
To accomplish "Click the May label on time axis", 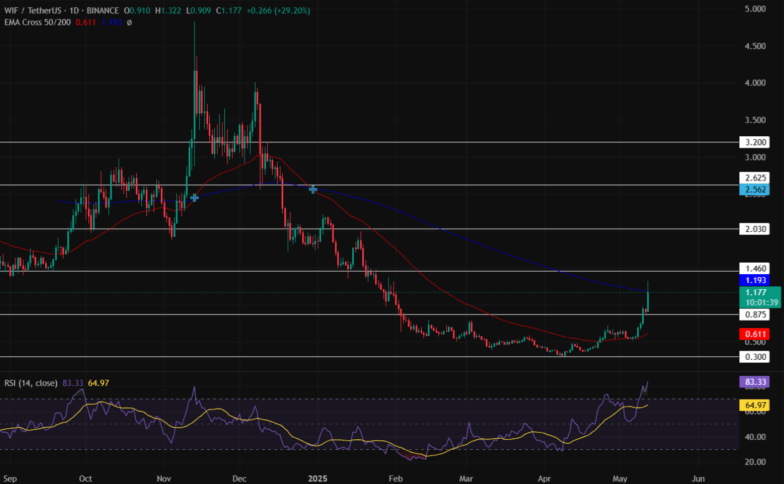I will 620,478.
